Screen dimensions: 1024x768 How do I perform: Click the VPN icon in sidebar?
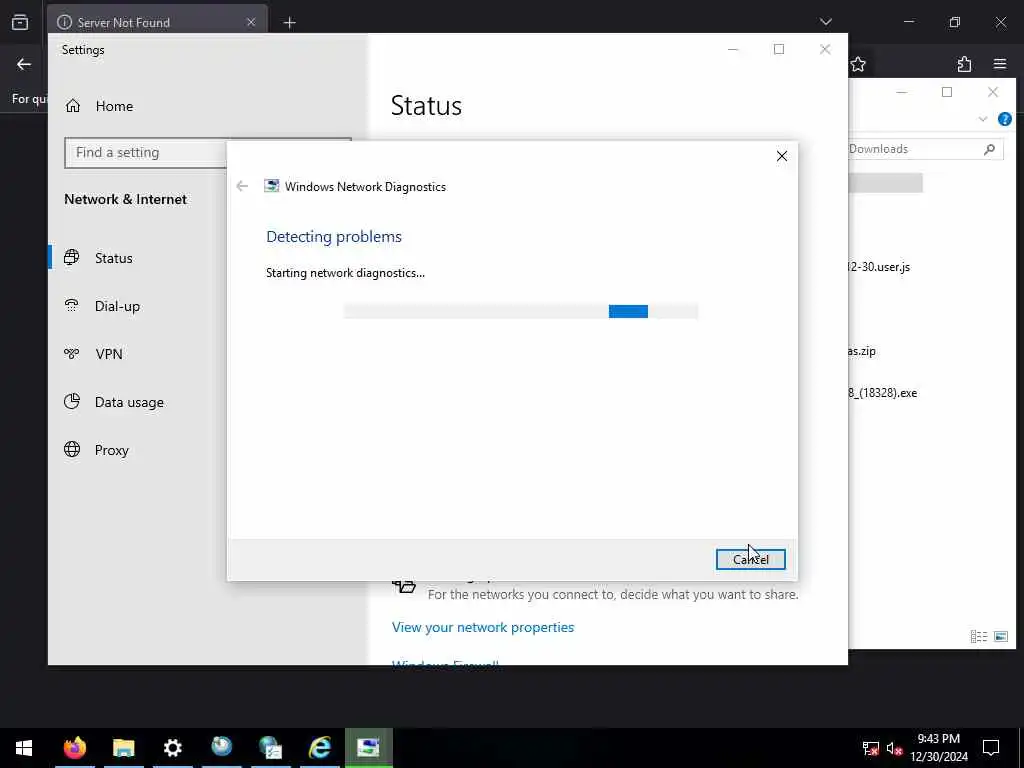coord(72,353)
